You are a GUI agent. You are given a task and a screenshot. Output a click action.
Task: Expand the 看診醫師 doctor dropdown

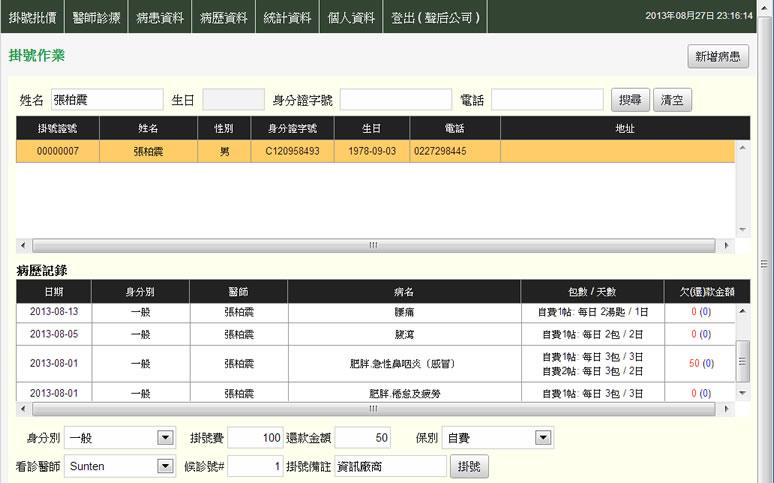(165, 466)
